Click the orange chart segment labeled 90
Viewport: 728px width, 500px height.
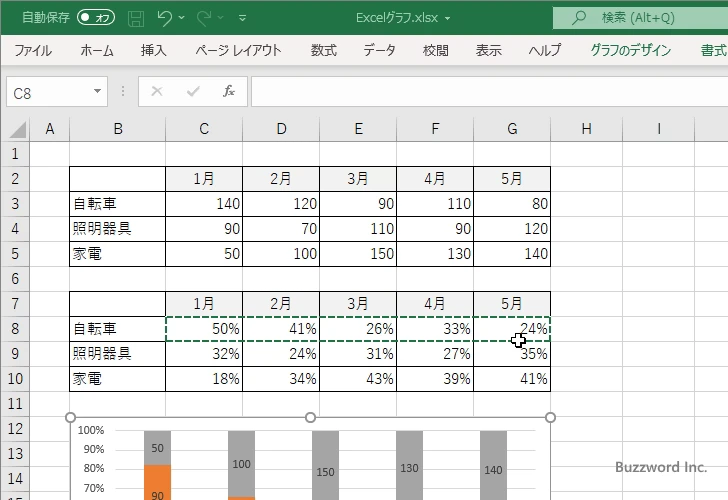[157, 483]
